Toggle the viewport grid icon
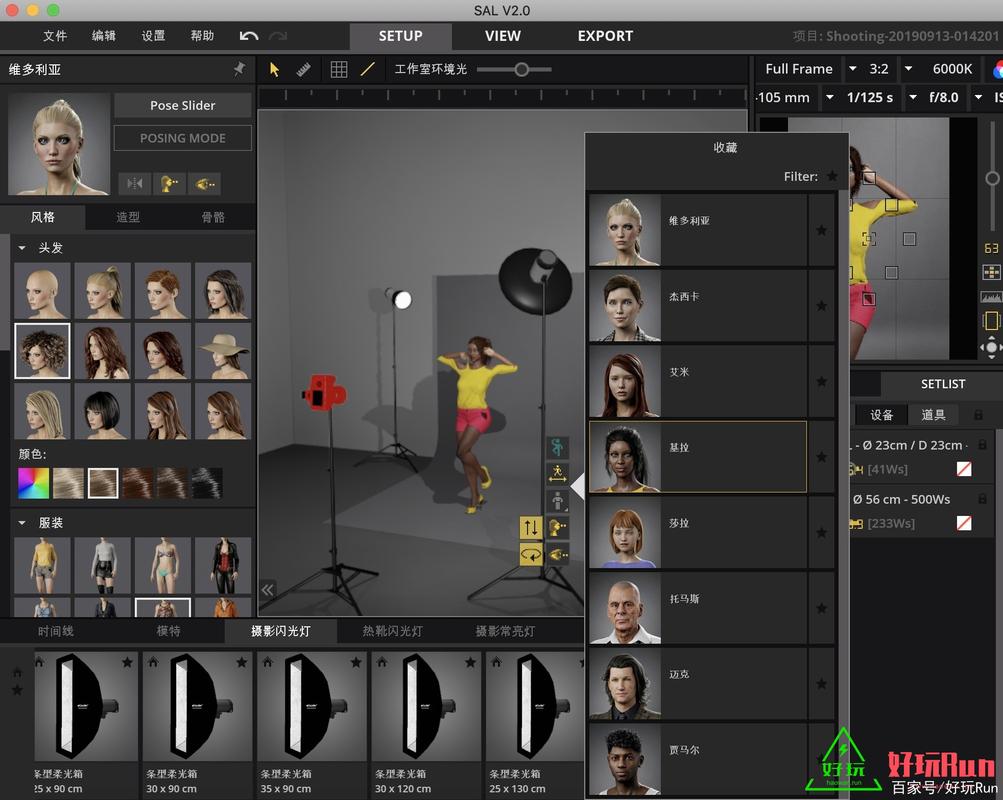The width and height of the screenshot is (1003, 800). click(x=339, y=69)
